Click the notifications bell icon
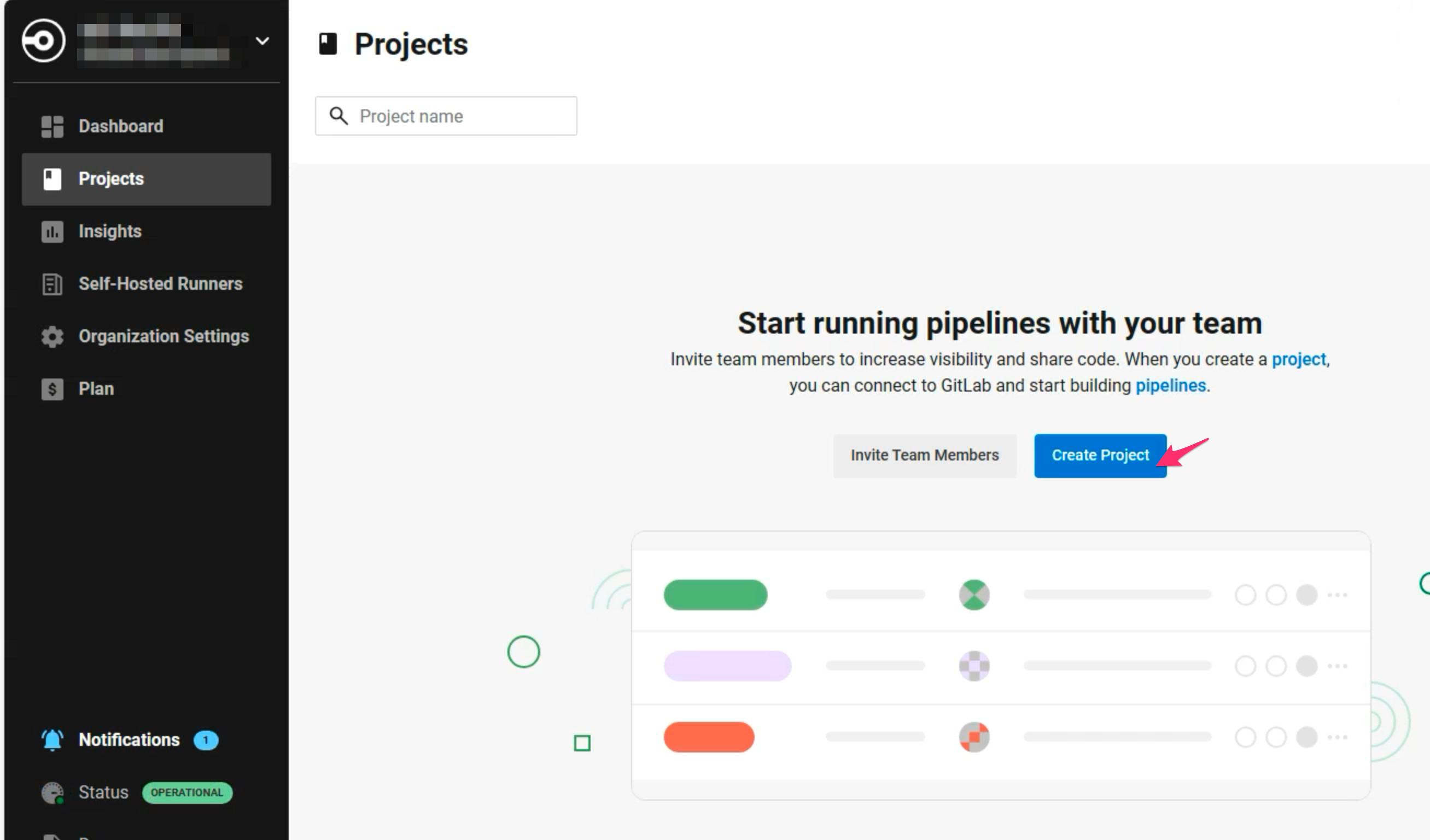The width and height of the screenshot is (1430, 840). (51, 739)
